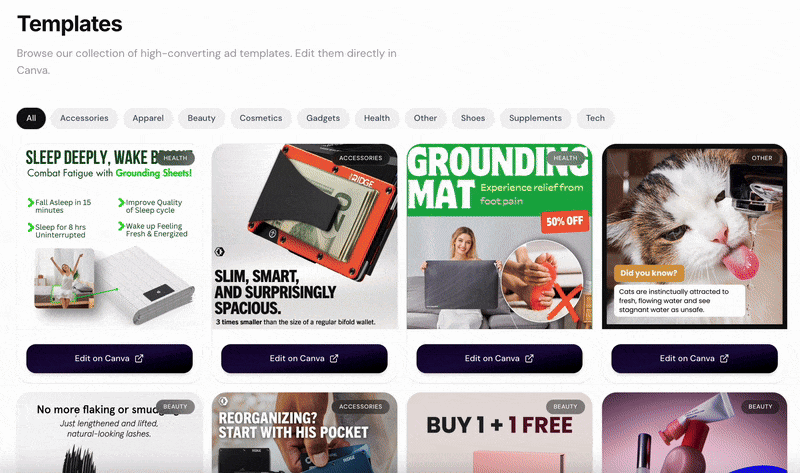
Task: Click external-link icon under cat template button
Action: click(x=724, y=358)
